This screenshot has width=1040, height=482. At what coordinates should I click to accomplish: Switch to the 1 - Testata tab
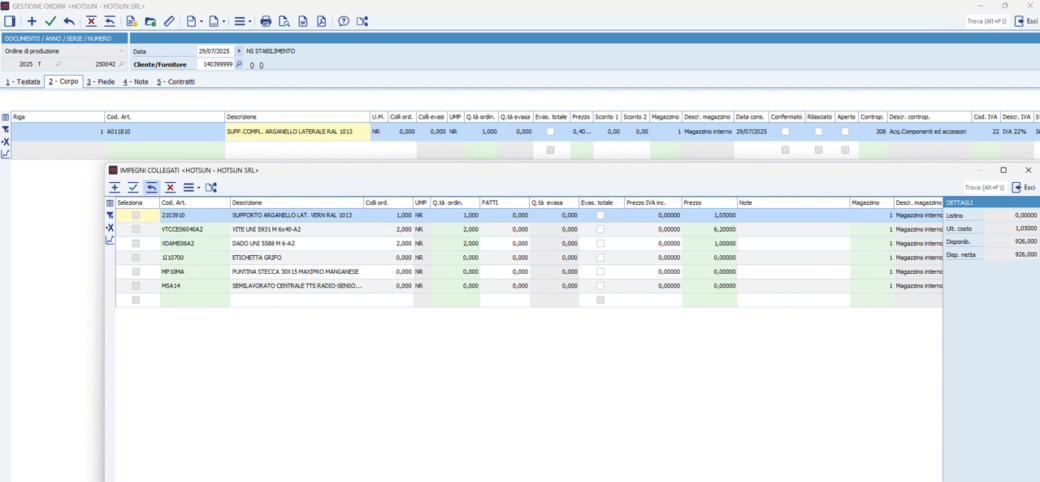pos(23,82)
